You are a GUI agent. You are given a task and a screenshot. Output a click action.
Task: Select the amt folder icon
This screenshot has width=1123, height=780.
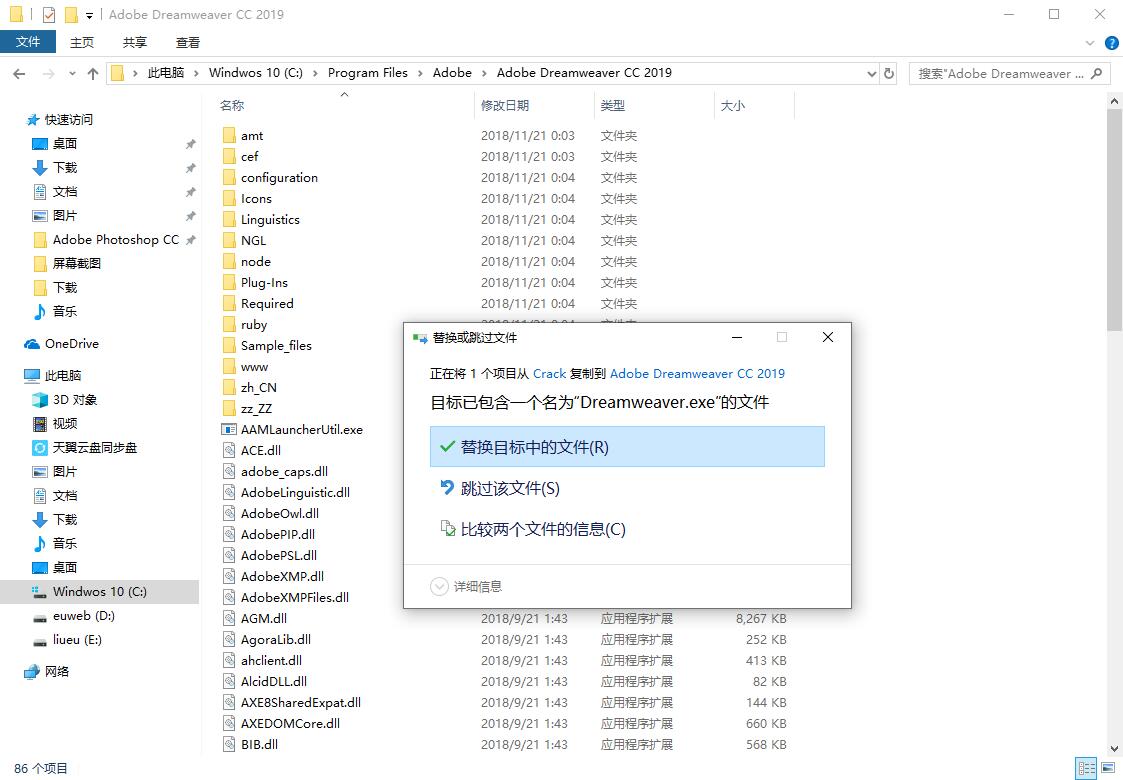[x=229, y=135]
